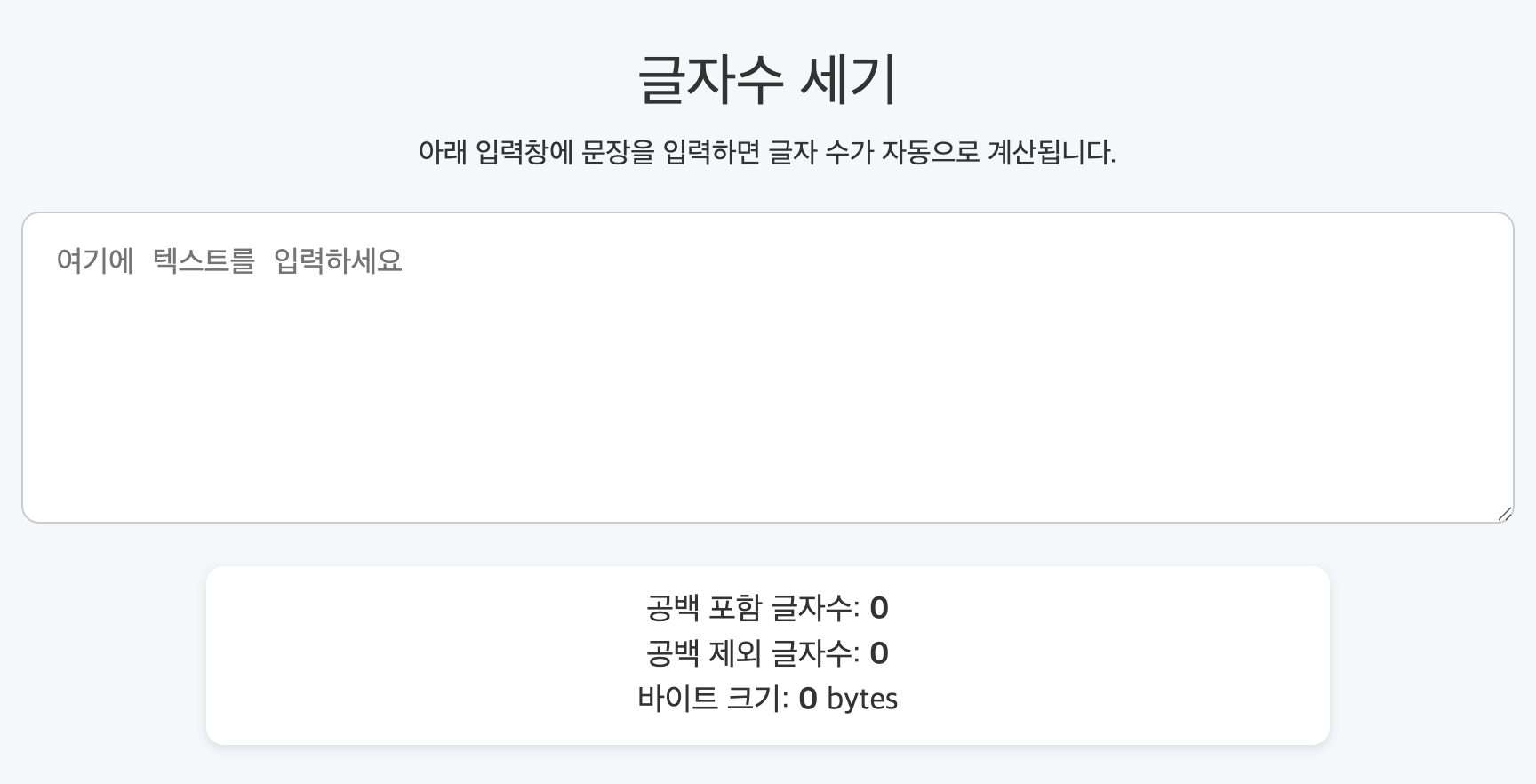Image resolution: width=1536 pixels, height=784 pixels.
Task: Click the white statistics results card
Action: pos(768,654)
